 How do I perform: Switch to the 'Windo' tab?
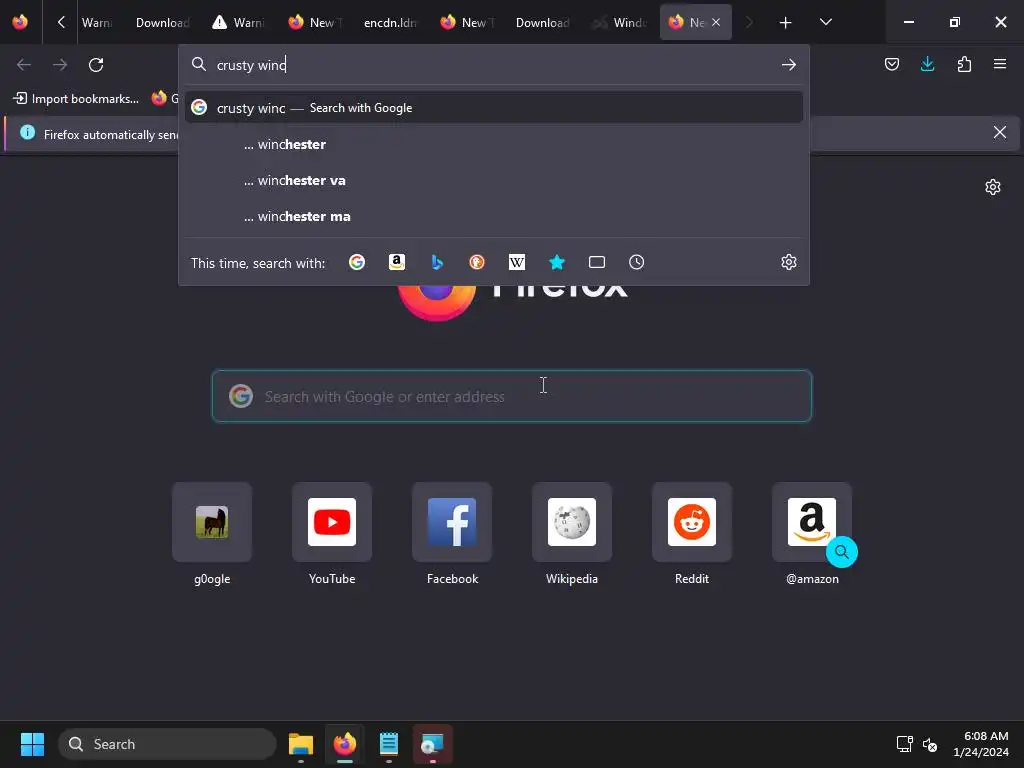tap(618, 23)
